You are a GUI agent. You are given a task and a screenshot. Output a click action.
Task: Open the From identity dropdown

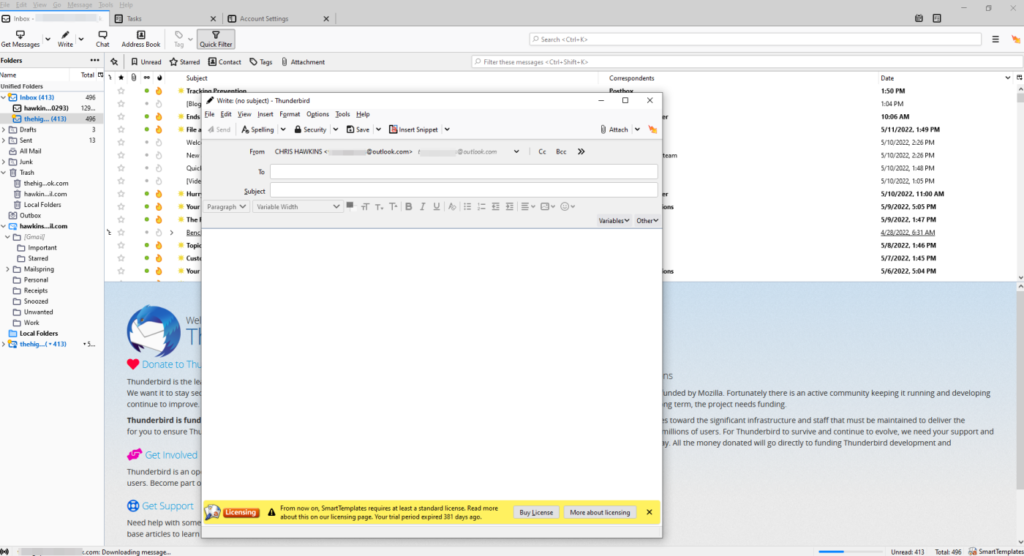tap(516, 152)
